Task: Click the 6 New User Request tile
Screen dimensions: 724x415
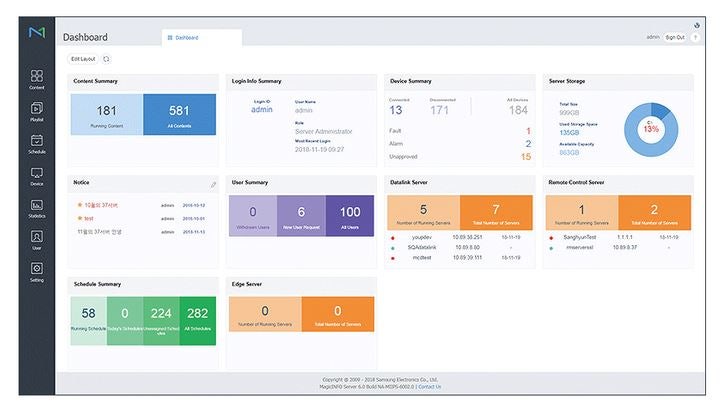Action: tap(302, 216)
